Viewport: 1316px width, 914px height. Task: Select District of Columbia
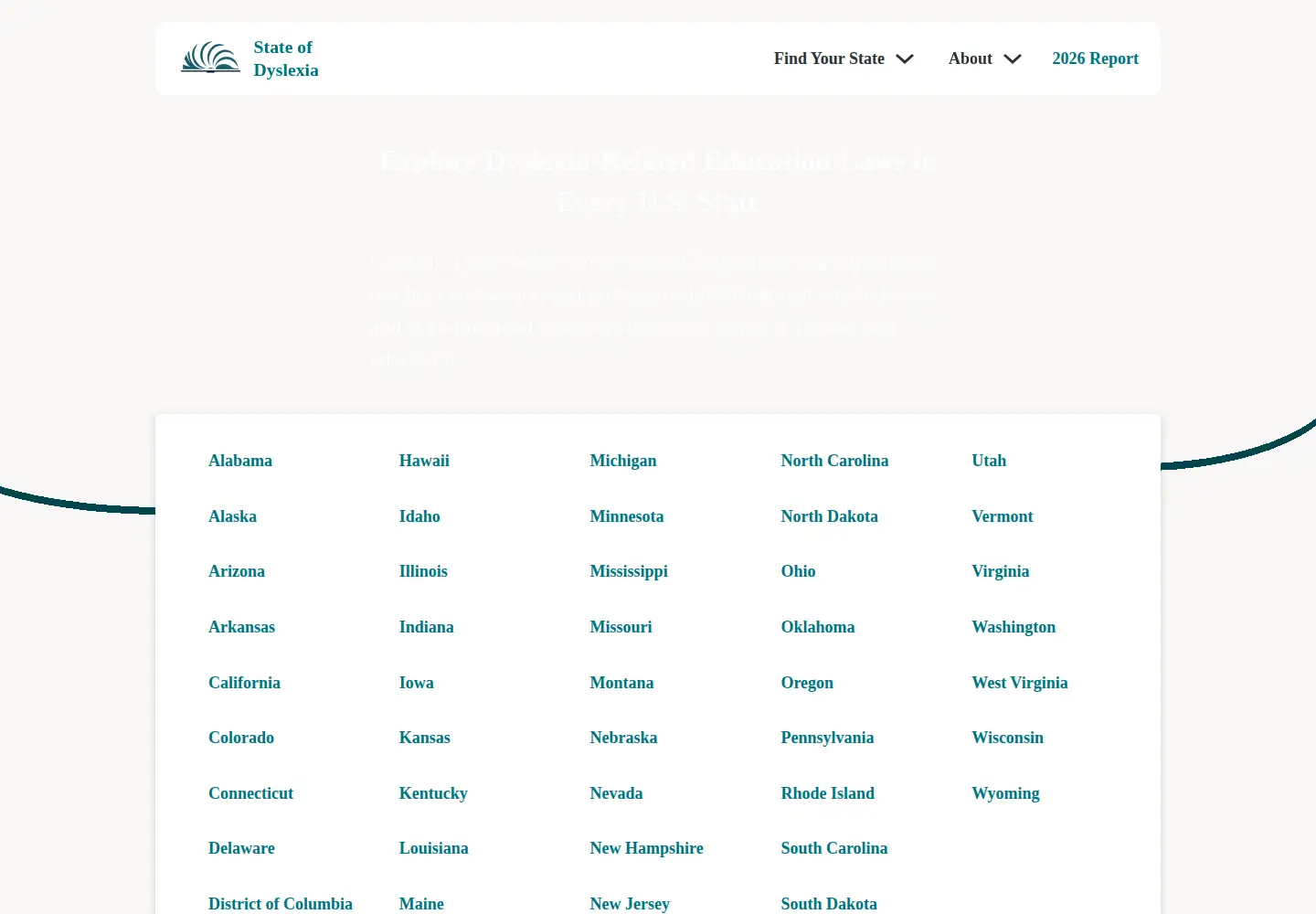click(281, 904)
